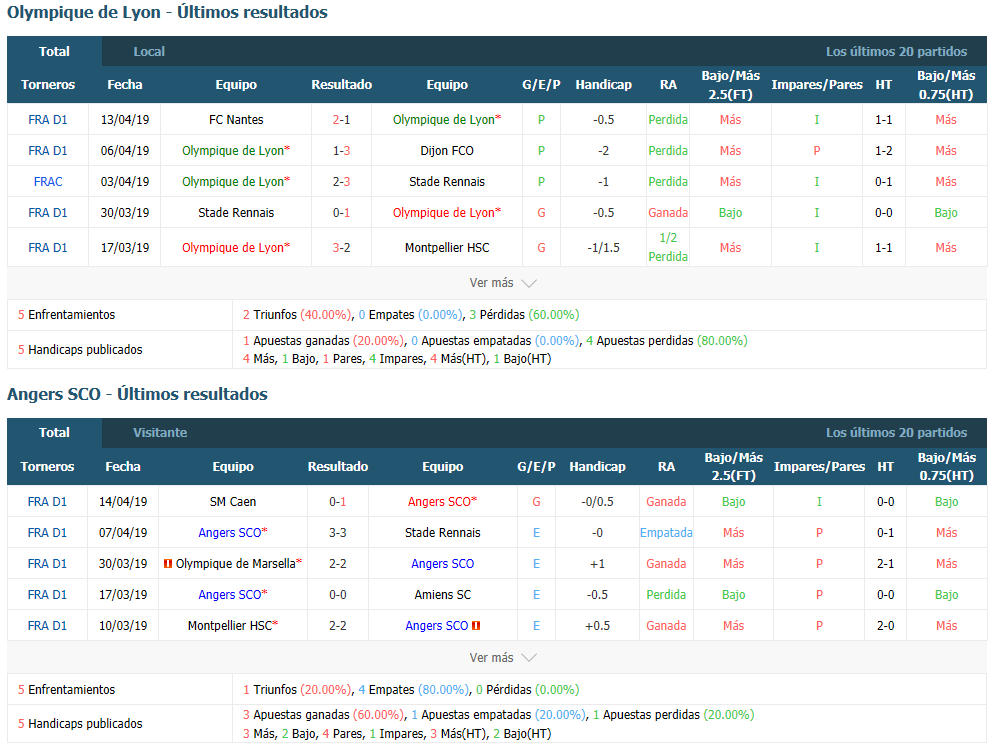
Task: Click '4 Apuestas perdidas (80.00%)' text
Action: click(666, 340)
